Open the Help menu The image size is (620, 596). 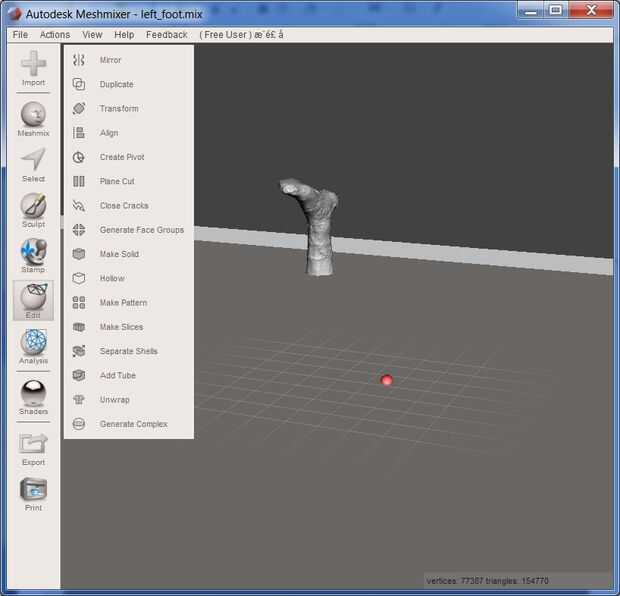tap(124, 35)
